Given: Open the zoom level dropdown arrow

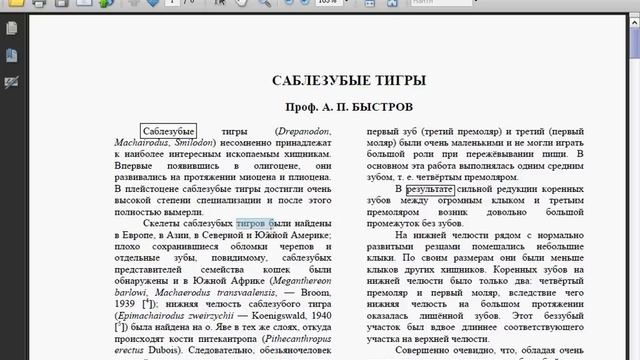Looking at the screenshot, I should click(x=347, y=2).
